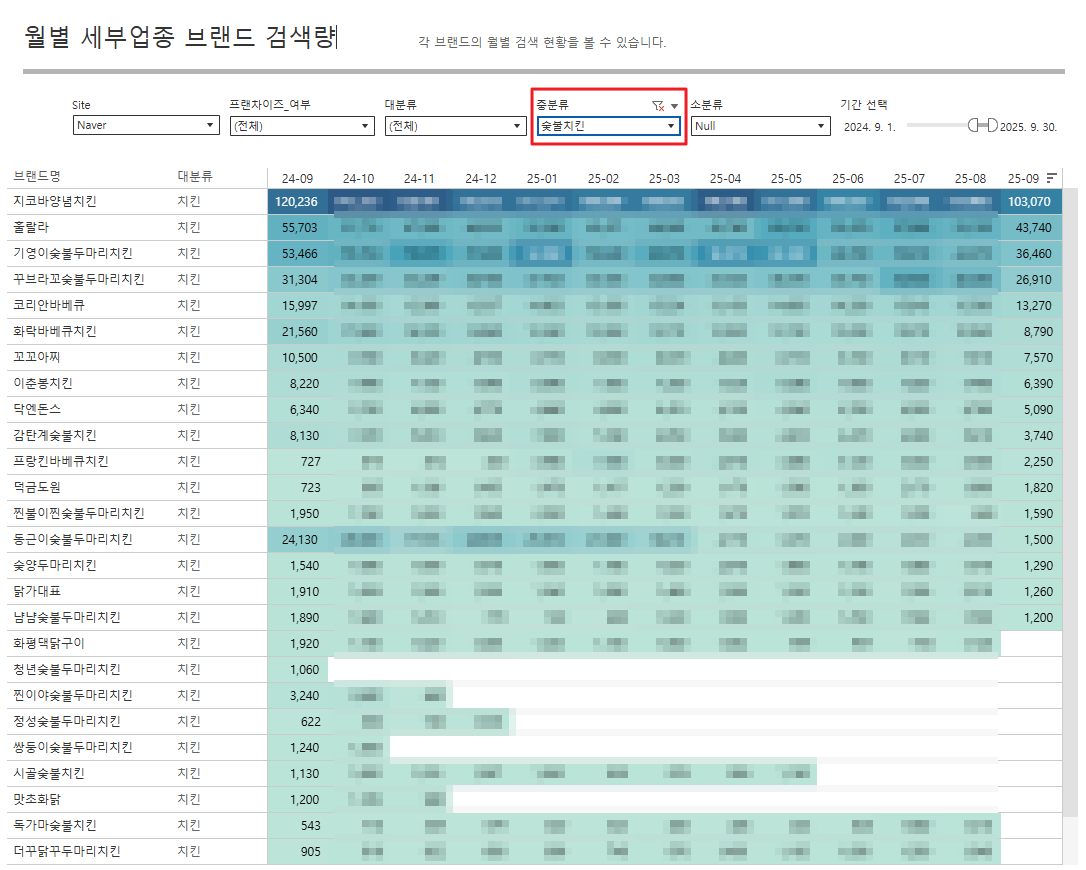This screenshot has width=1086, height=870.
Task: Select the 지코바양념치킨 brand row label
Action: tap(55, 201)
